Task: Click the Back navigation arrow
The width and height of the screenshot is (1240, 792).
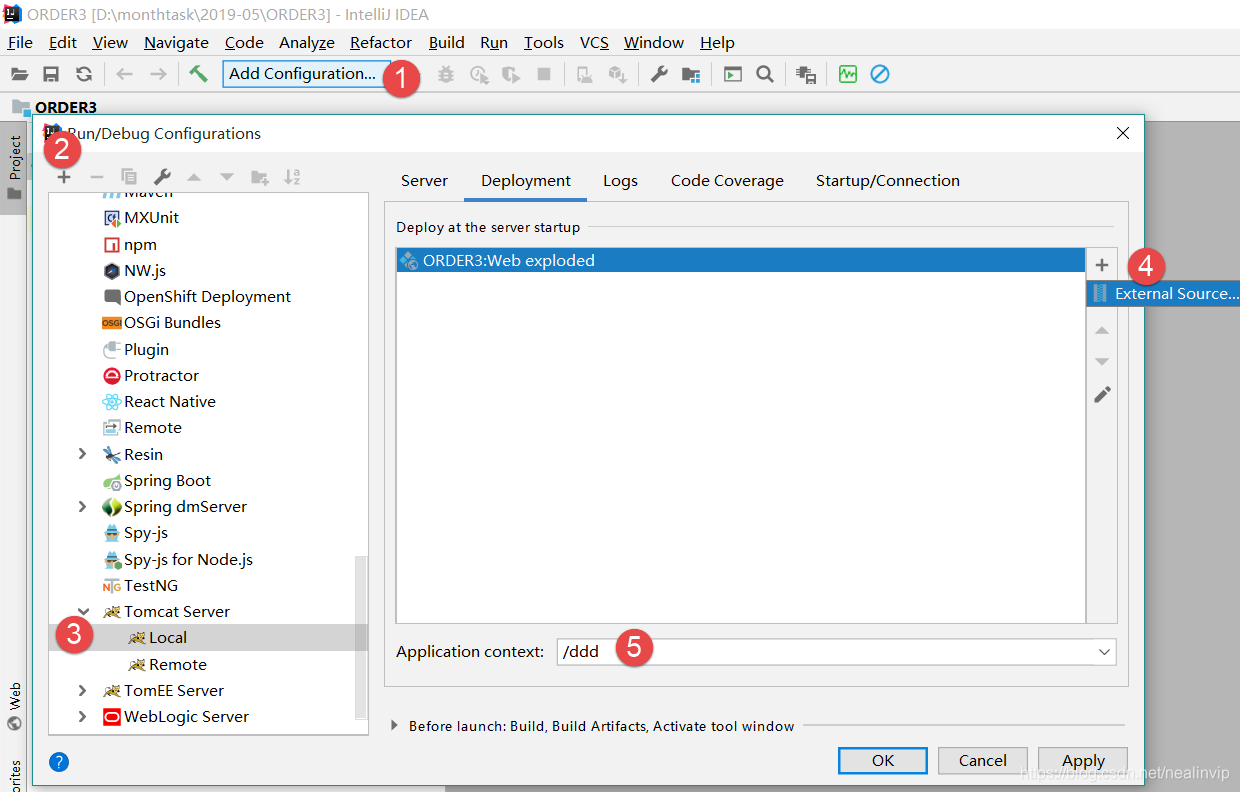Action: (125, 74)
